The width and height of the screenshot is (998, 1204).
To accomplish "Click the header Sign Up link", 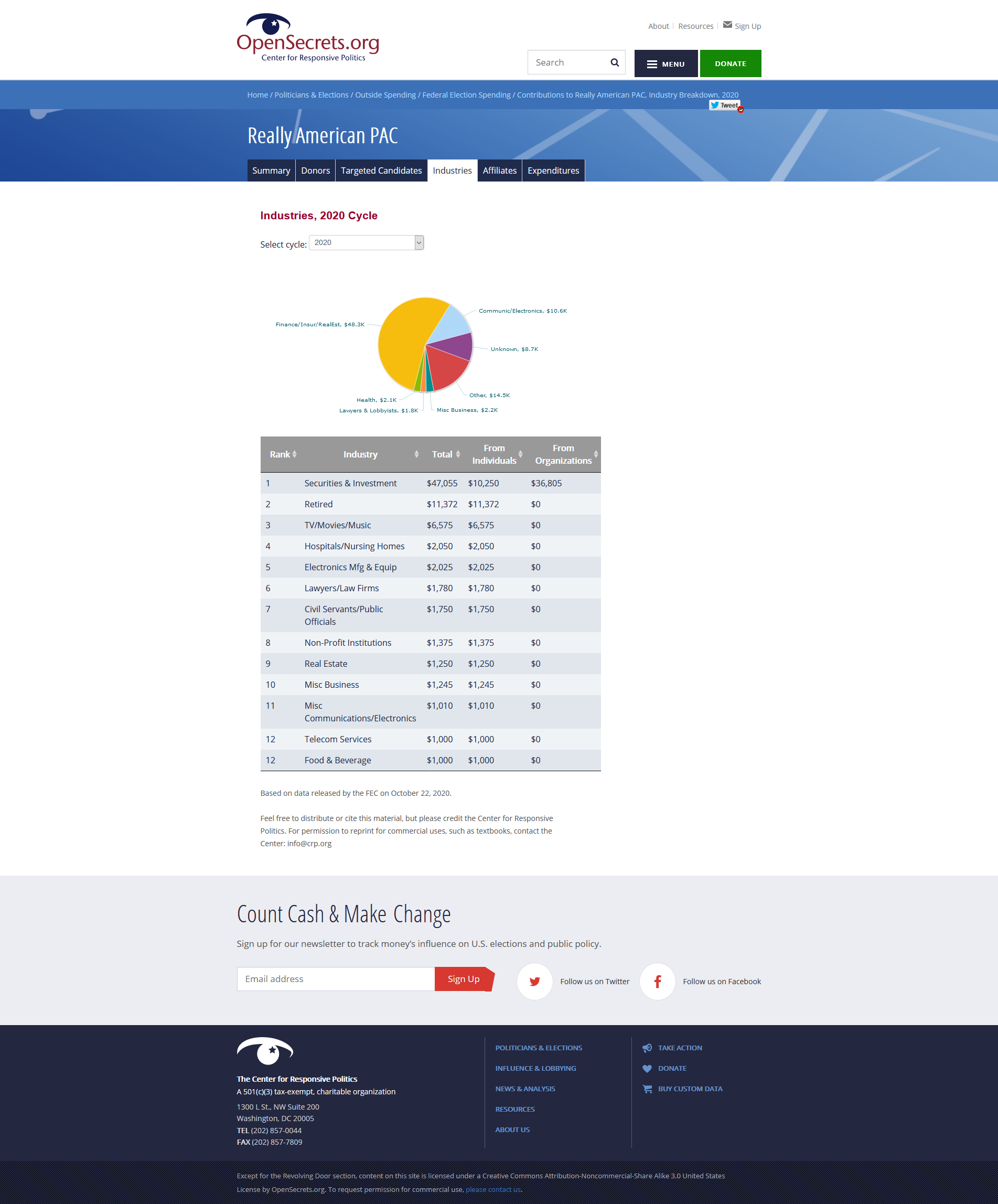I will (x=747, y=26).
